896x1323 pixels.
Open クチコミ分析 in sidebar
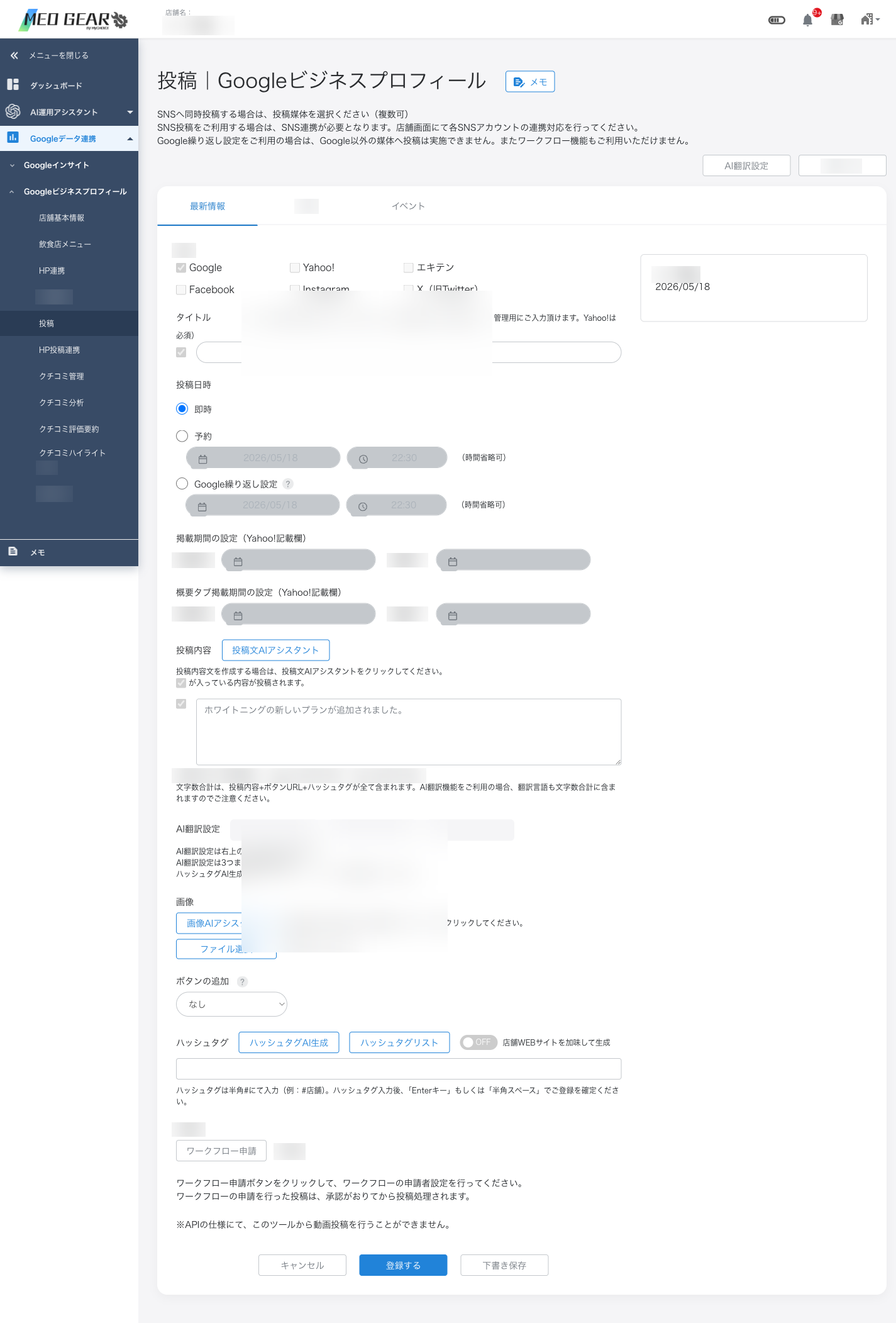(62, 403)
